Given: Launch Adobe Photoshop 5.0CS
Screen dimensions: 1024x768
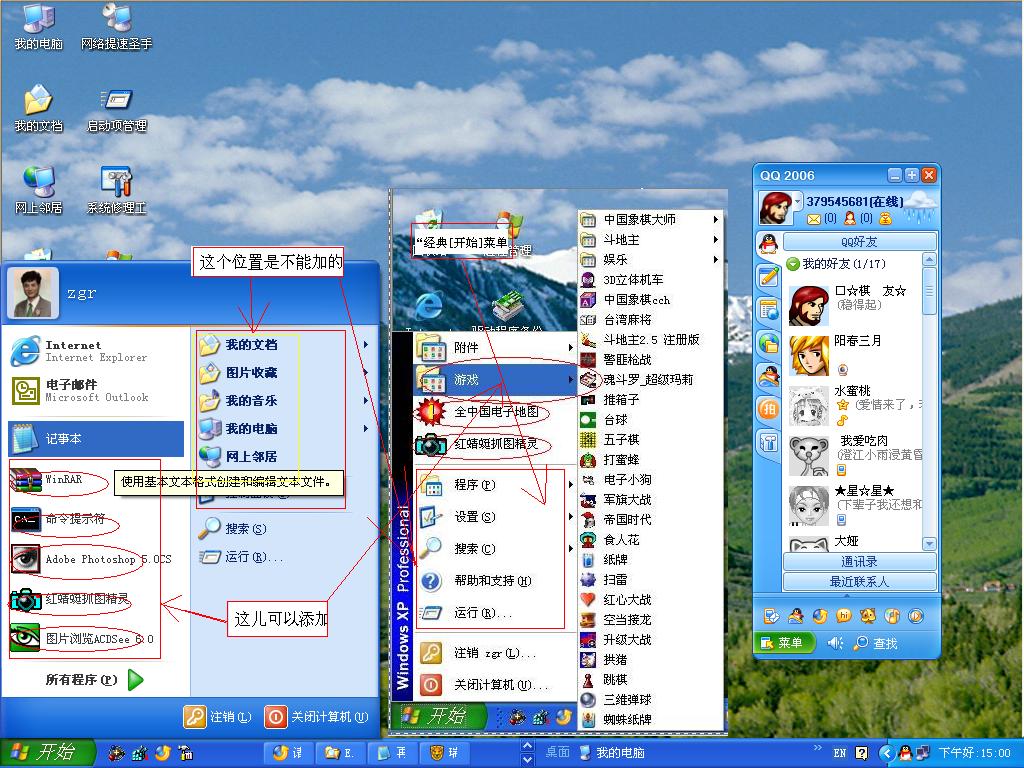Looking at the screenshot, I should (x=91, y=560).
